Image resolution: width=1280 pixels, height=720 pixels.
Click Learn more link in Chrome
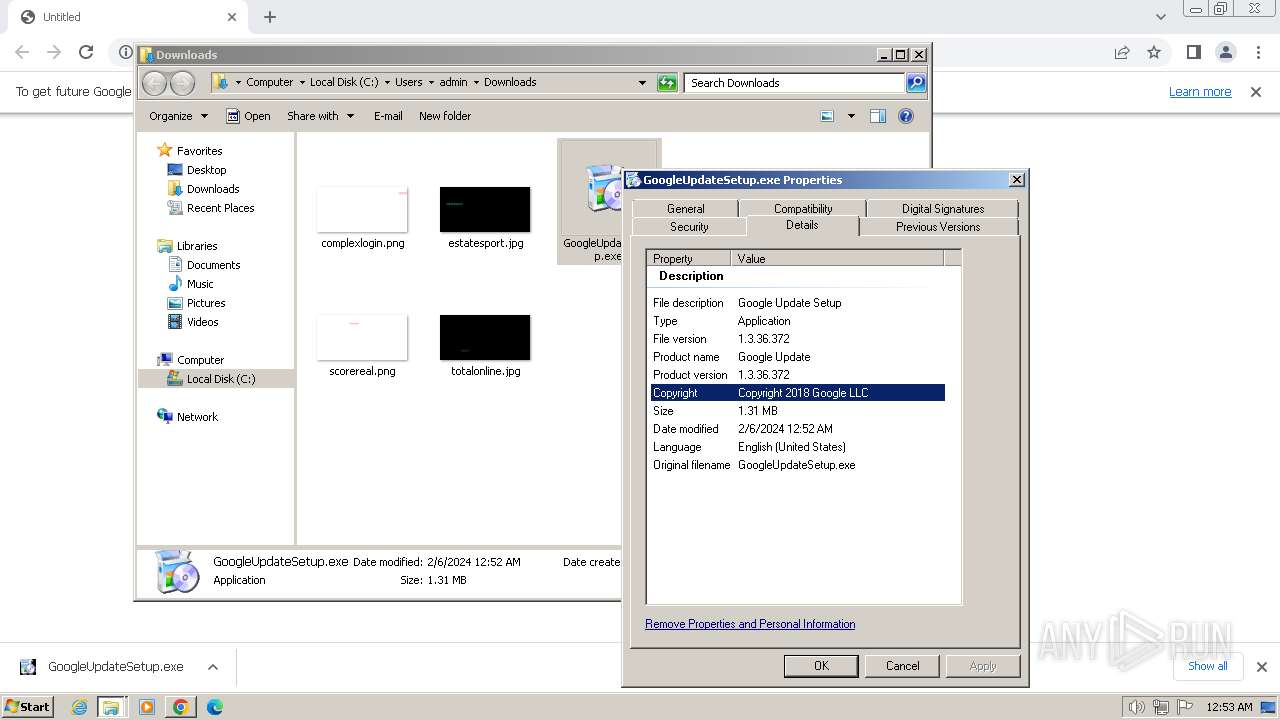[x=1200, y=92]
